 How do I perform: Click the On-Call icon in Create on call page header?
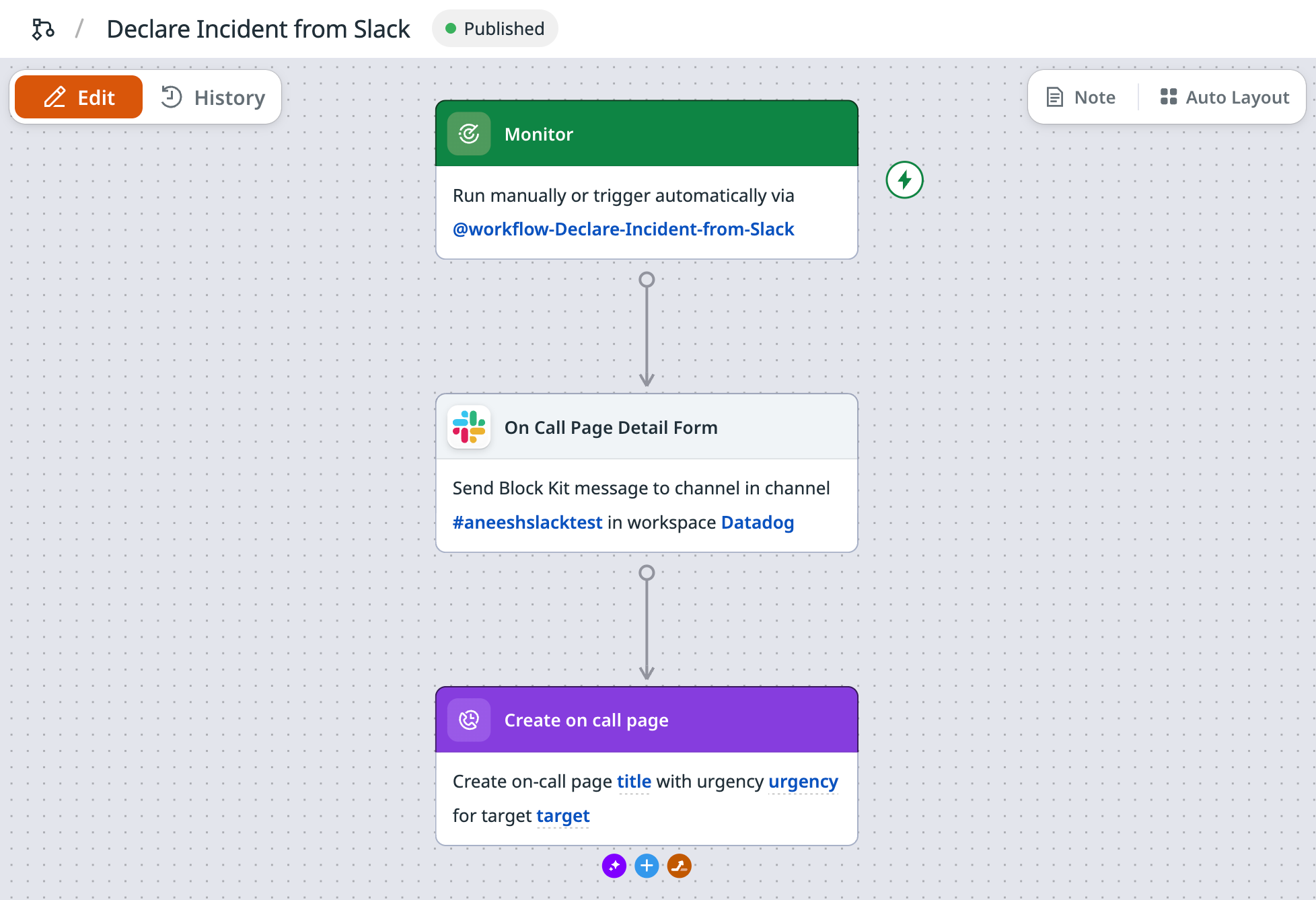point(469,720)
